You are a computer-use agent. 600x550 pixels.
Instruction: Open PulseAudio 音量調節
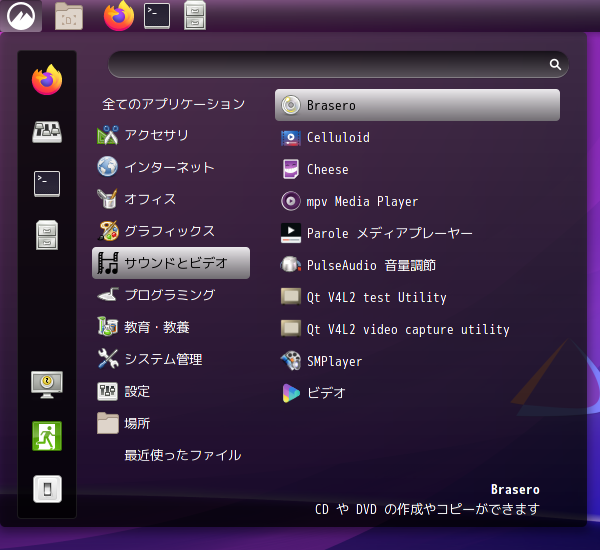click(417, 265)
